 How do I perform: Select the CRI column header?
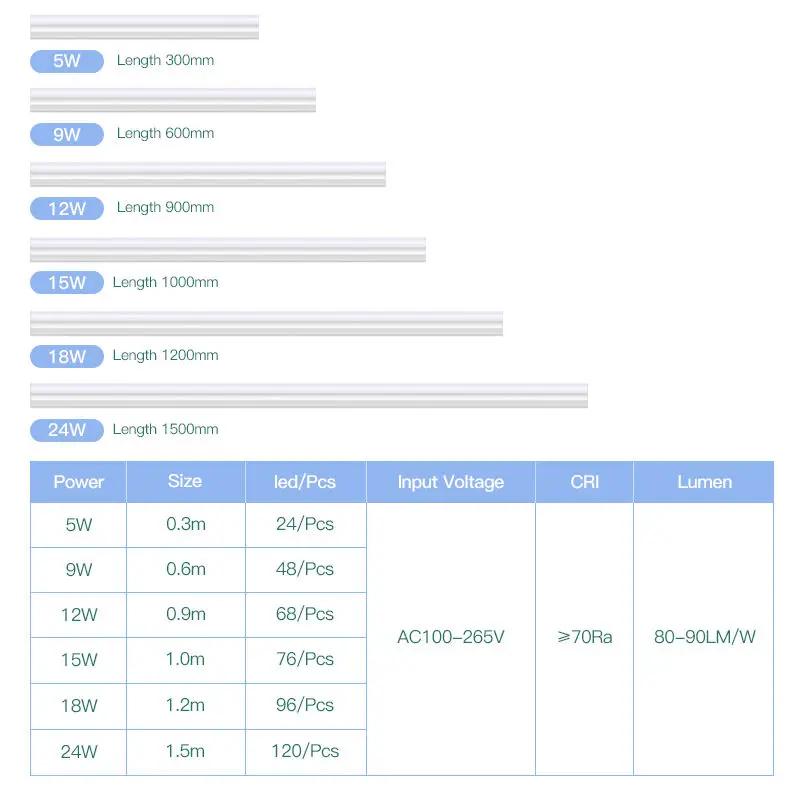(585, 482)
